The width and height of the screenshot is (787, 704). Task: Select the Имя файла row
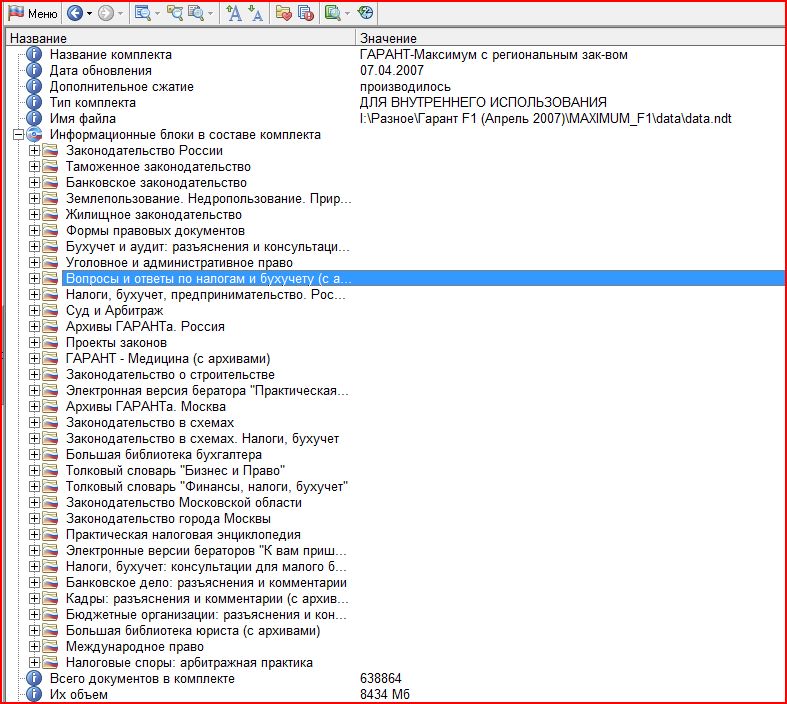[x=82, y=118]
